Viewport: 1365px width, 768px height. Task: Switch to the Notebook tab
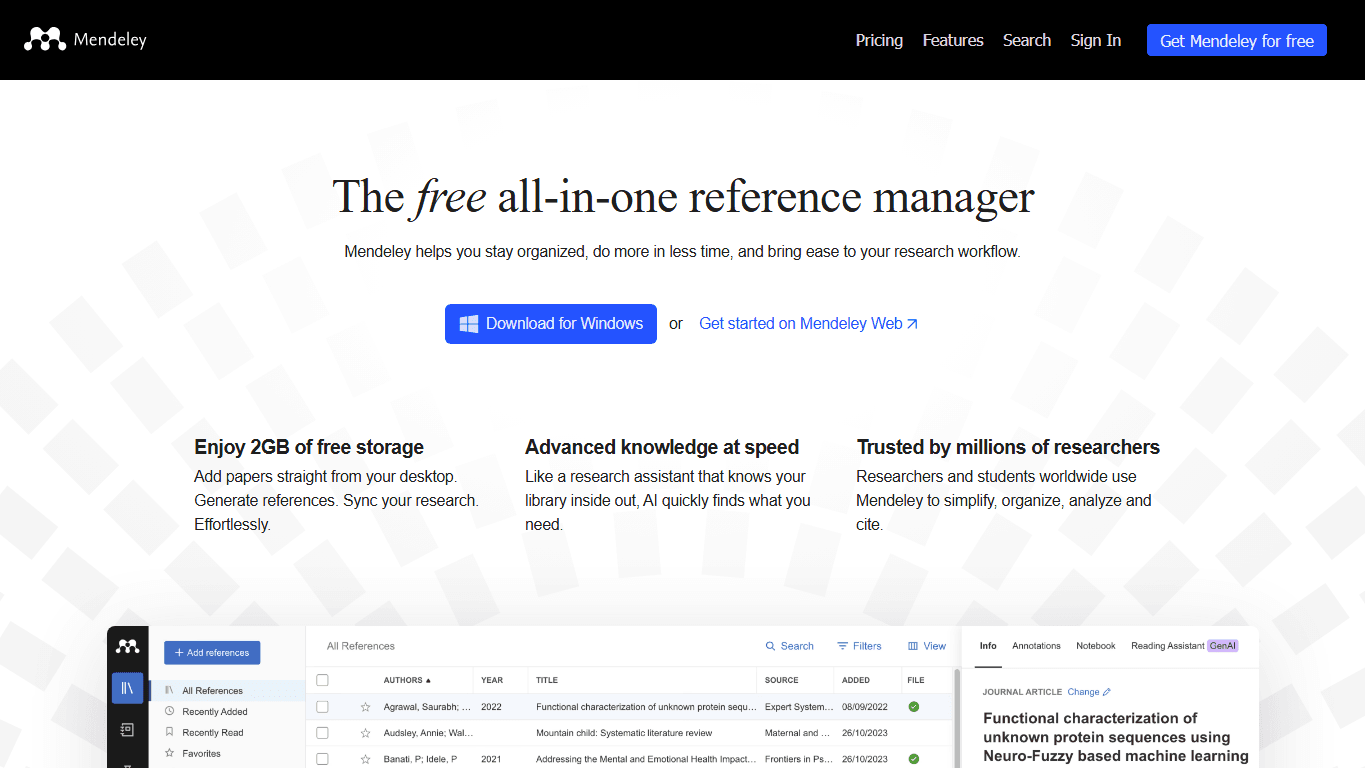pos(1096,646)
